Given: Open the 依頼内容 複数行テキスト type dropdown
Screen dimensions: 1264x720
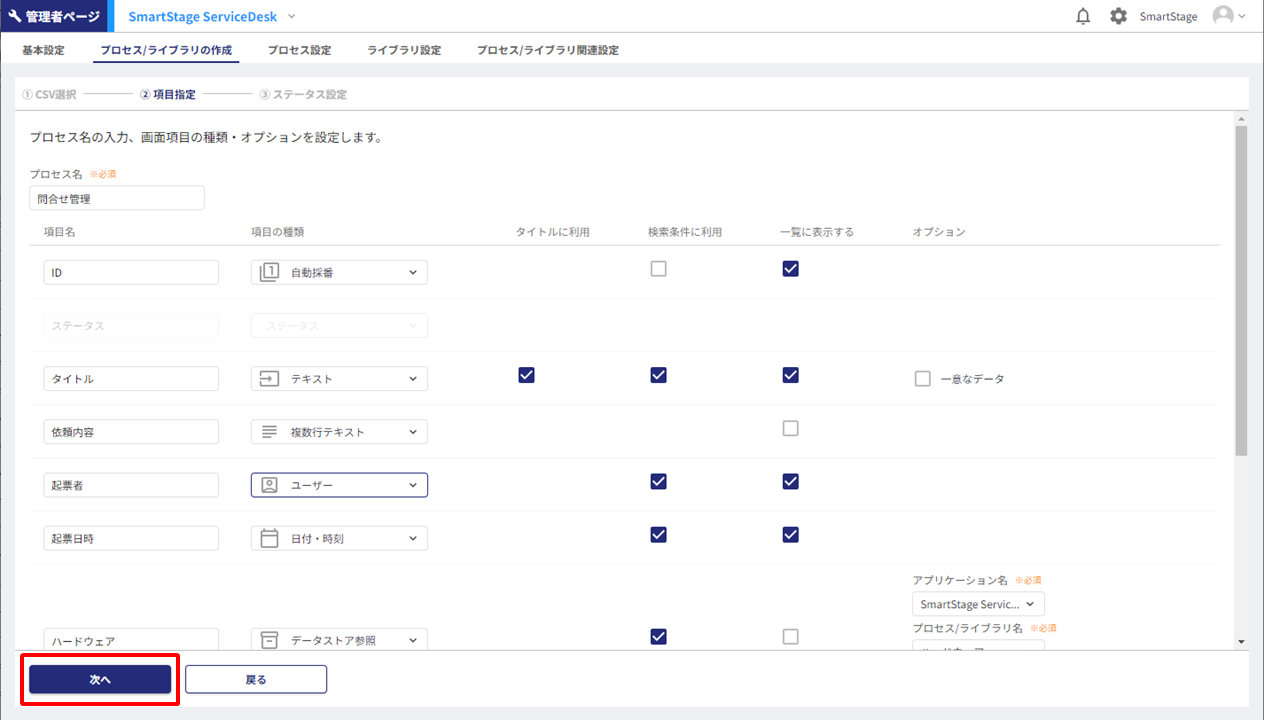Looking at the screenshot, I should coord(339,432).
